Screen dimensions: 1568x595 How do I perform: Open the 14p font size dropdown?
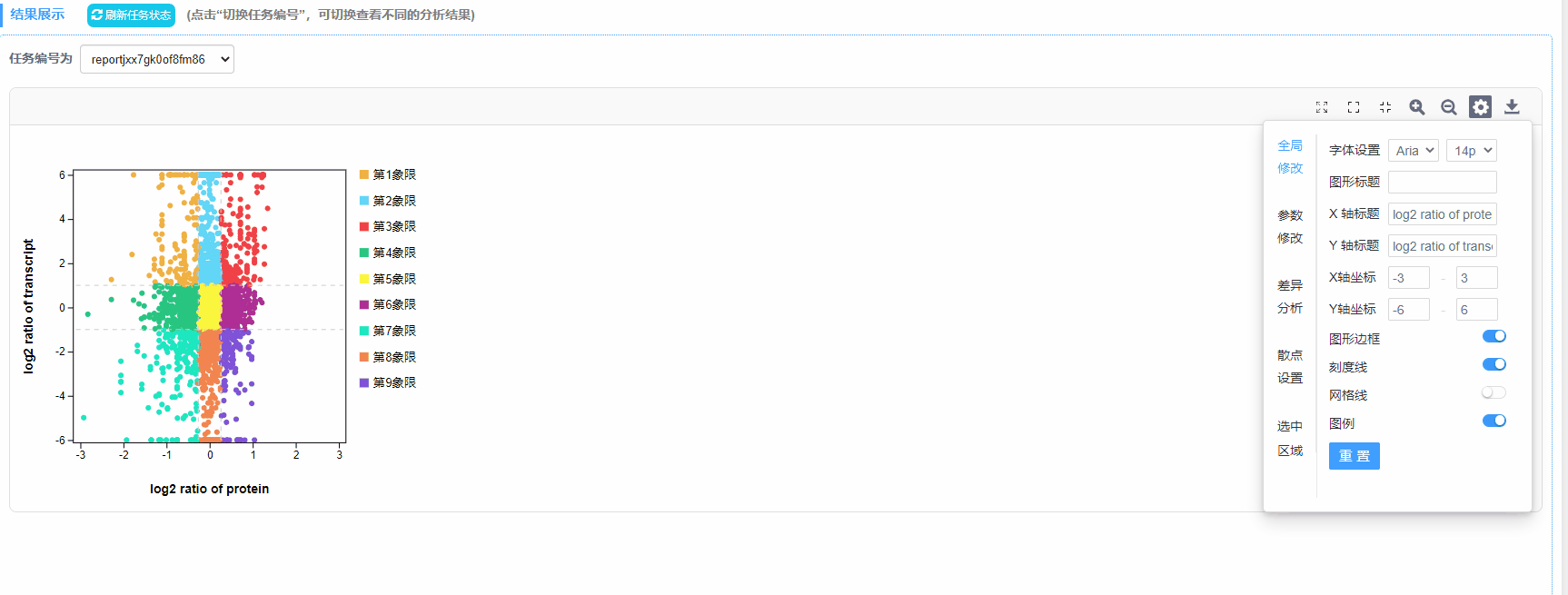[x=1472, y=151]
